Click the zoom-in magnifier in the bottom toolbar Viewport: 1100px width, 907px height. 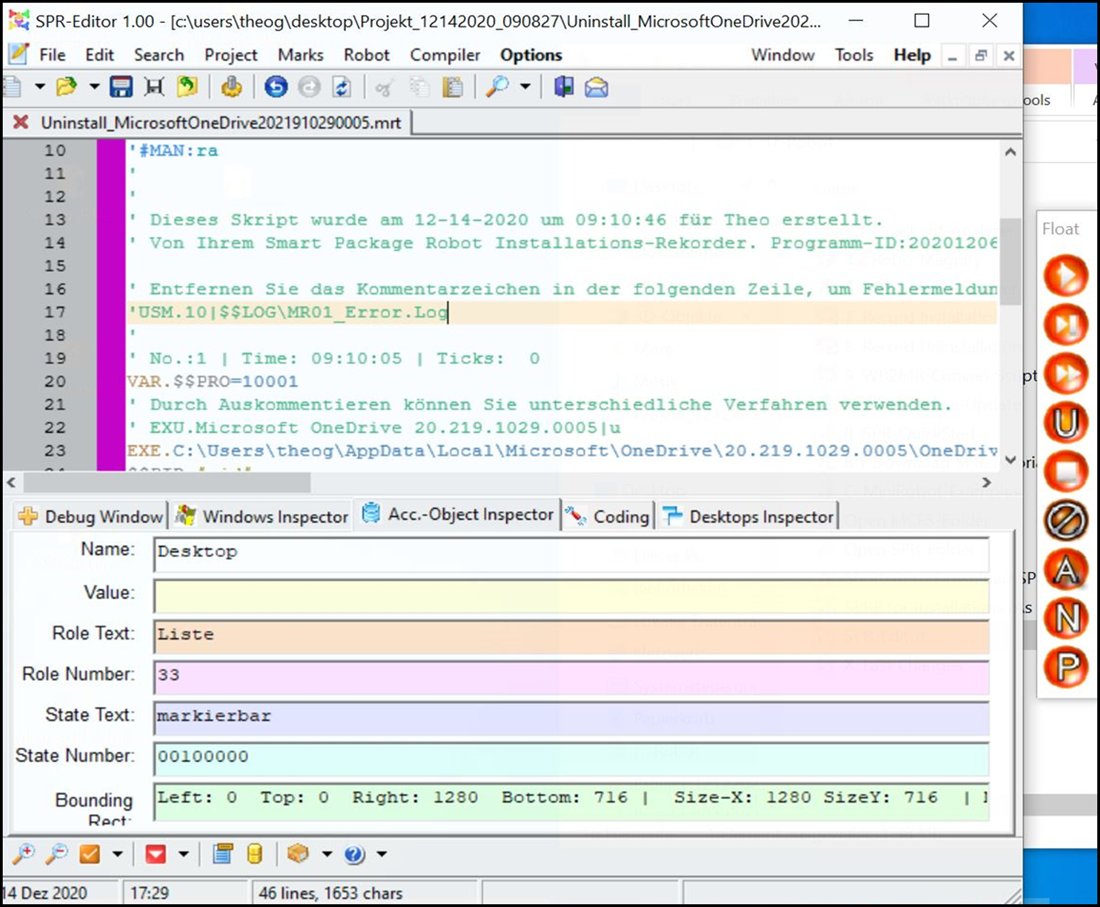[22, 853]
